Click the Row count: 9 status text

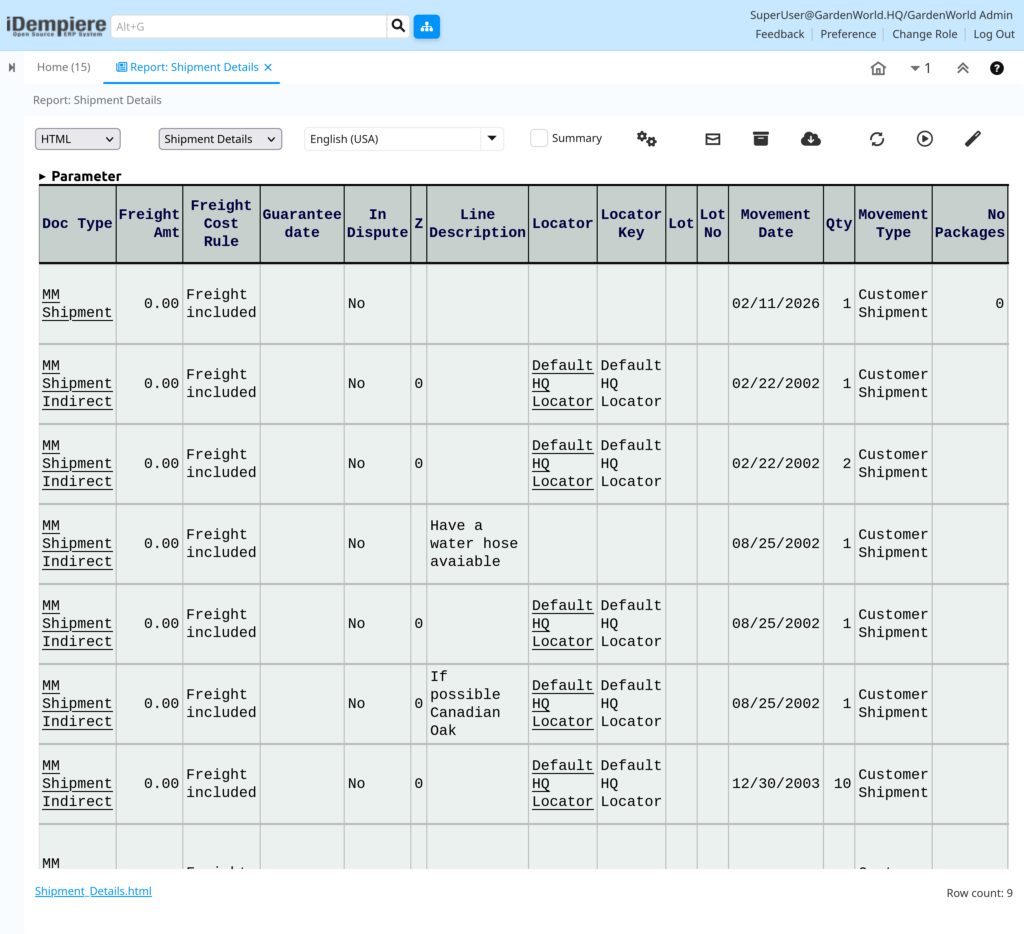(x=979, y=893)
